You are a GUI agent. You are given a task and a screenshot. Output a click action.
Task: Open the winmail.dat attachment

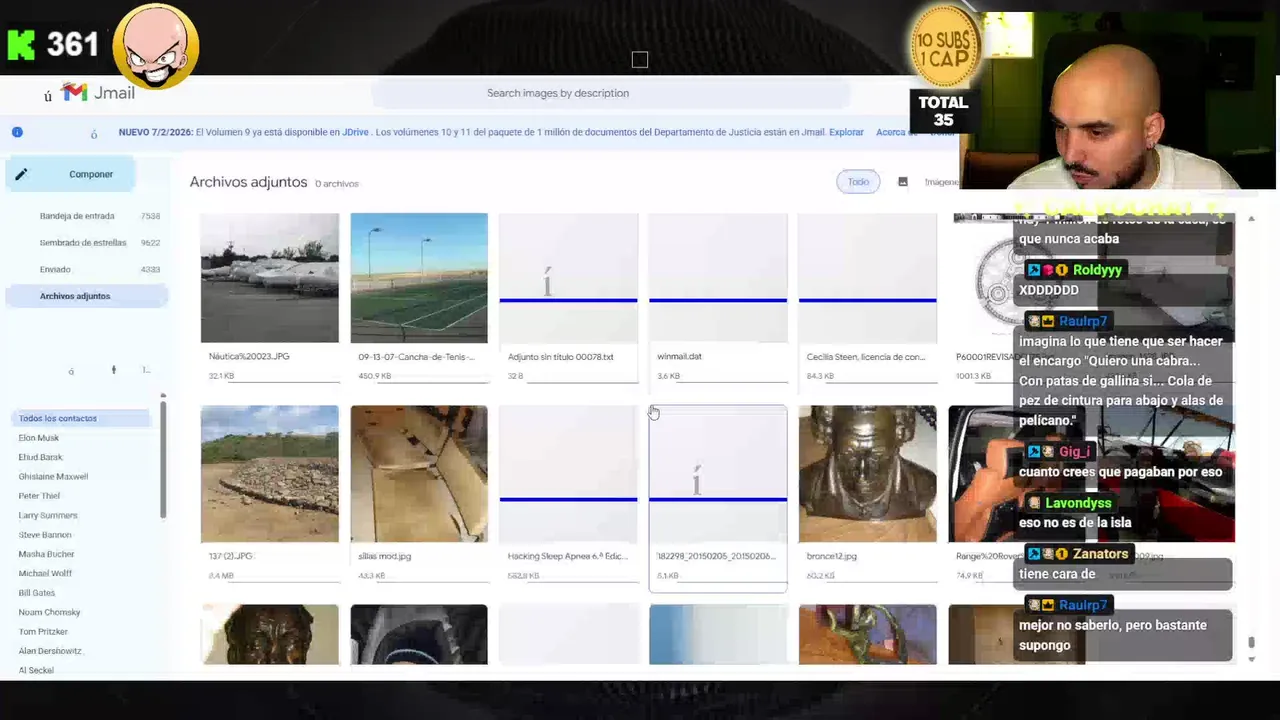pos(718,298)
